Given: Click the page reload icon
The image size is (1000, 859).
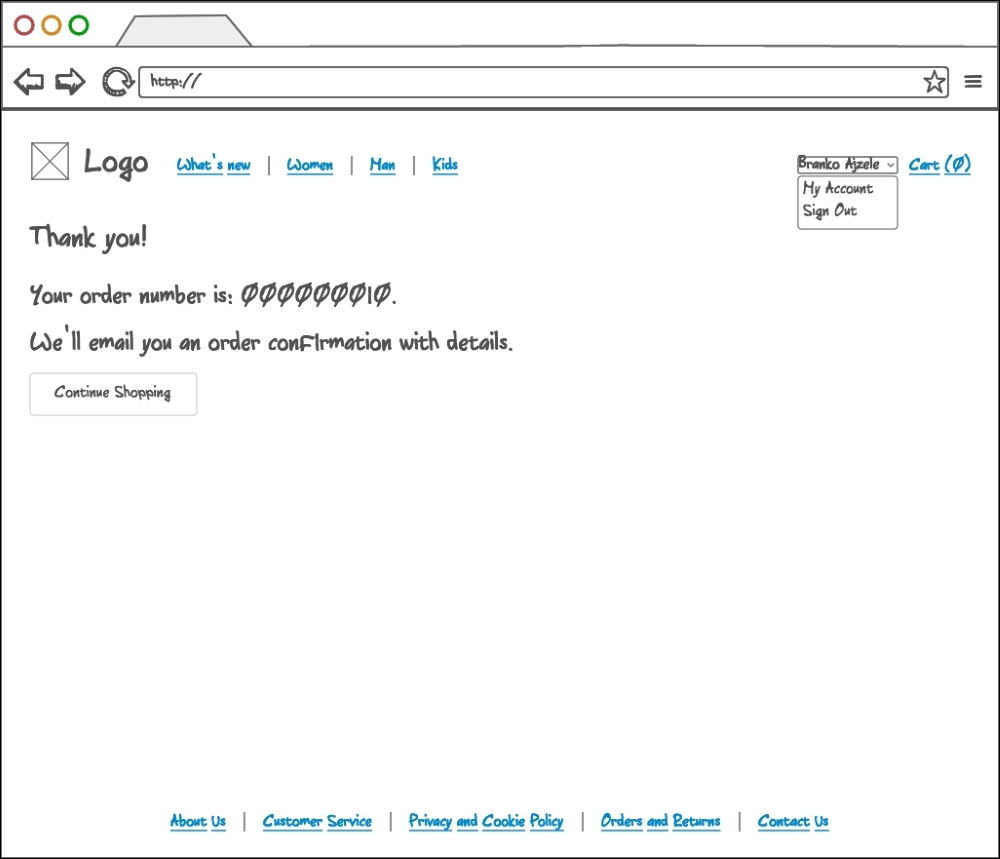Looking at the screenshot, I should 116,81.
